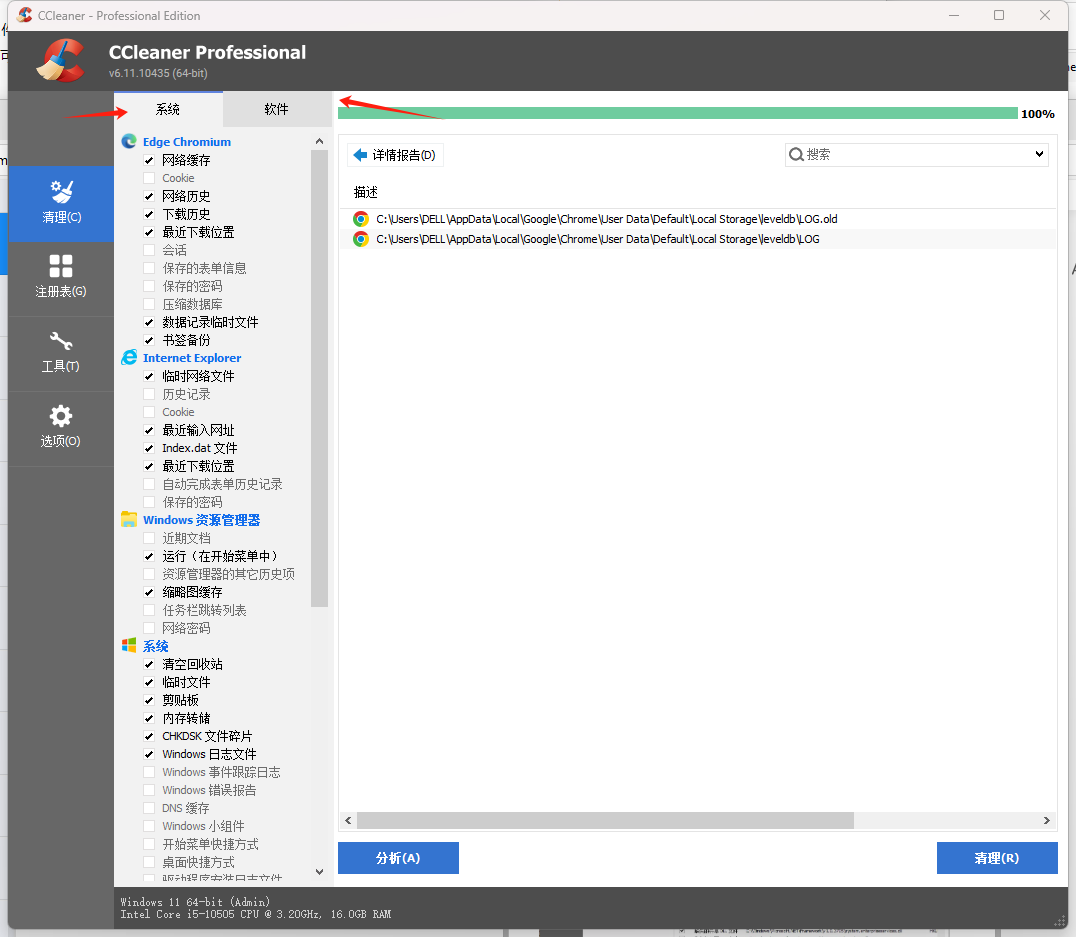Select the Windows 资源管理器 group heading
The image size is (1076, 937).
pos(202,520)
